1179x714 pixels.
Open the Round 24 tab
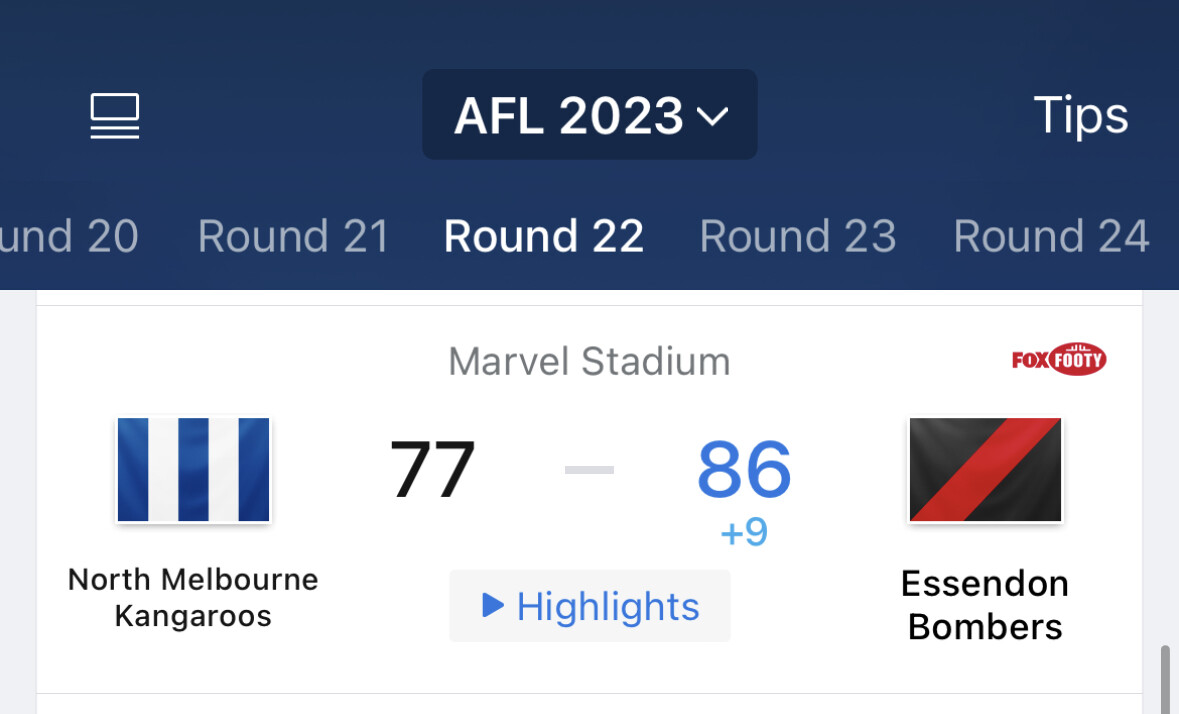(x=1051, y=236)
